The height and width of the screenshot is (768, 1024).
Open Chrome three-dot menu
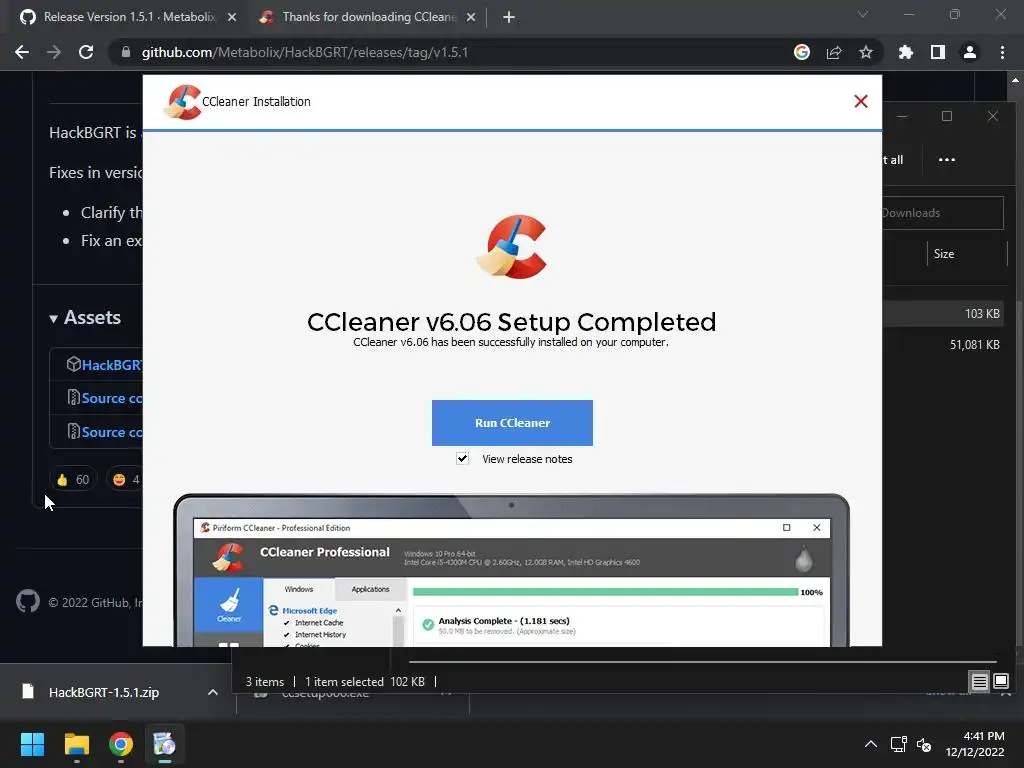(x=1002, y=52)
